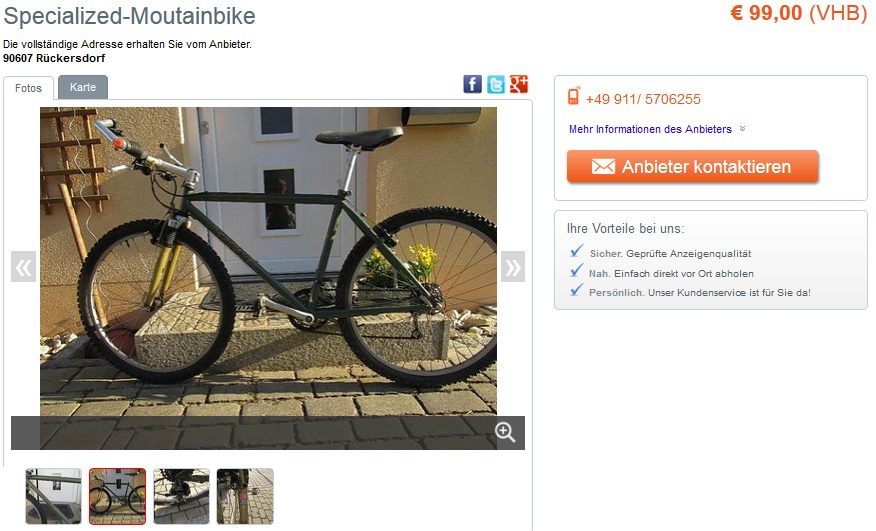Advance to next photo arrow
876x531 pixels.
click(513, 267)
